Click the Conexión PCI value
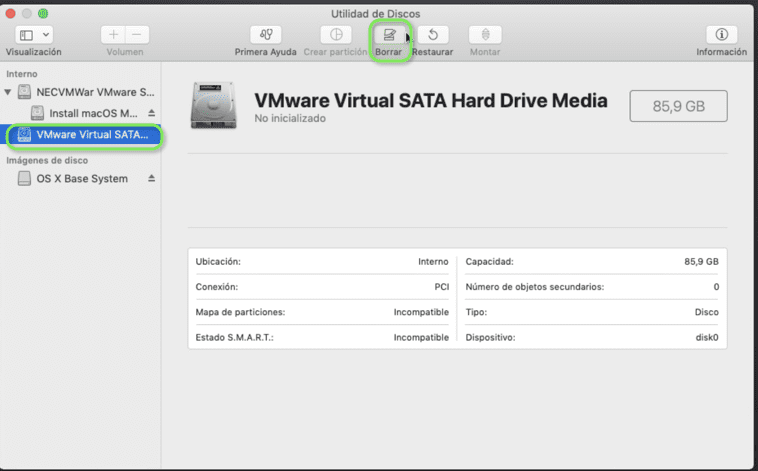 click(441, 287)
